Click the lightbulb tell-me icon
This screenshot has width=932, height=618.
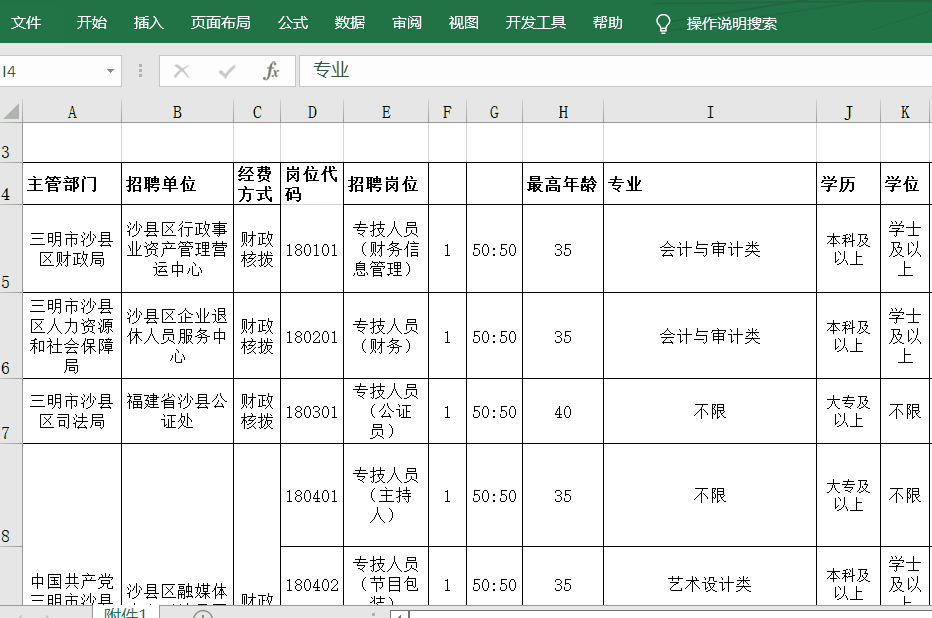(663, 24)
